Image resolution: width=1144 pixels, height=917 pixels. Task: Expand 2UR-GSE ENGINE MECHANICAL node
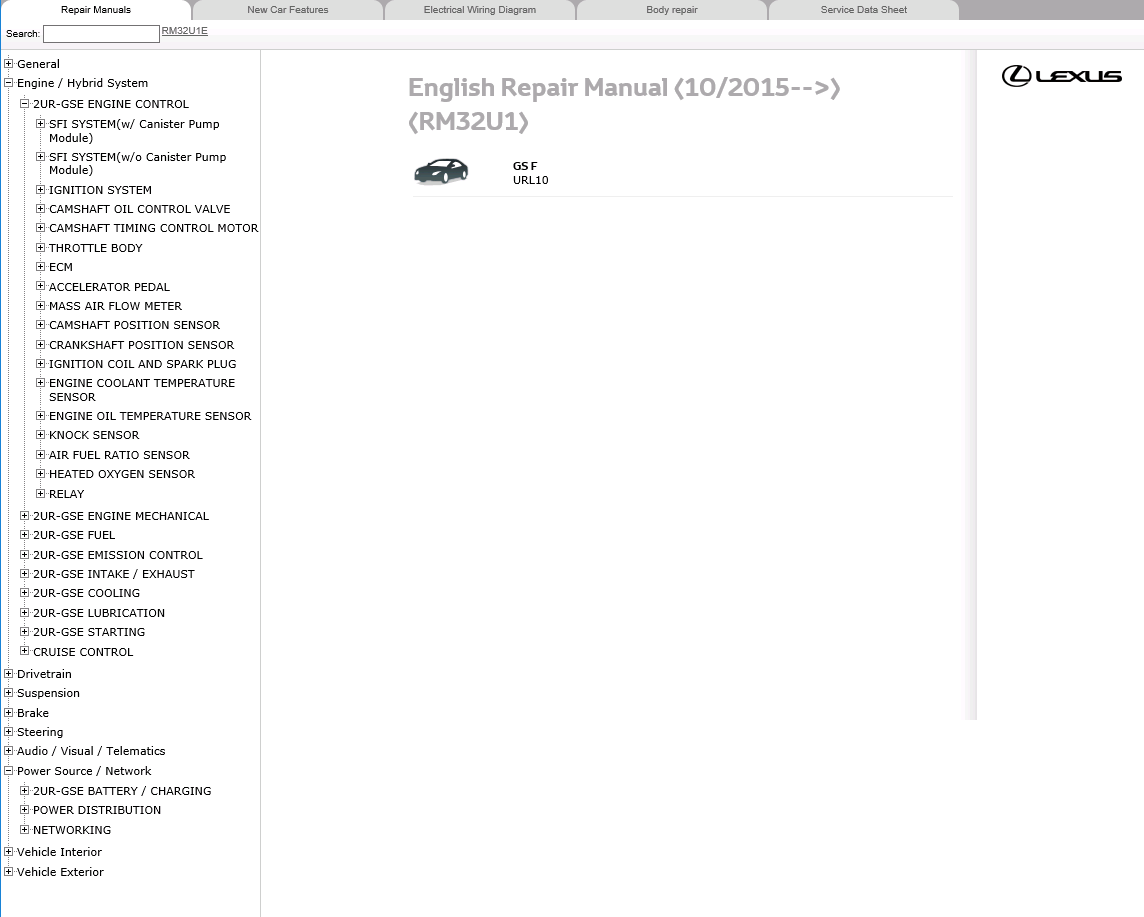(25, 515)
